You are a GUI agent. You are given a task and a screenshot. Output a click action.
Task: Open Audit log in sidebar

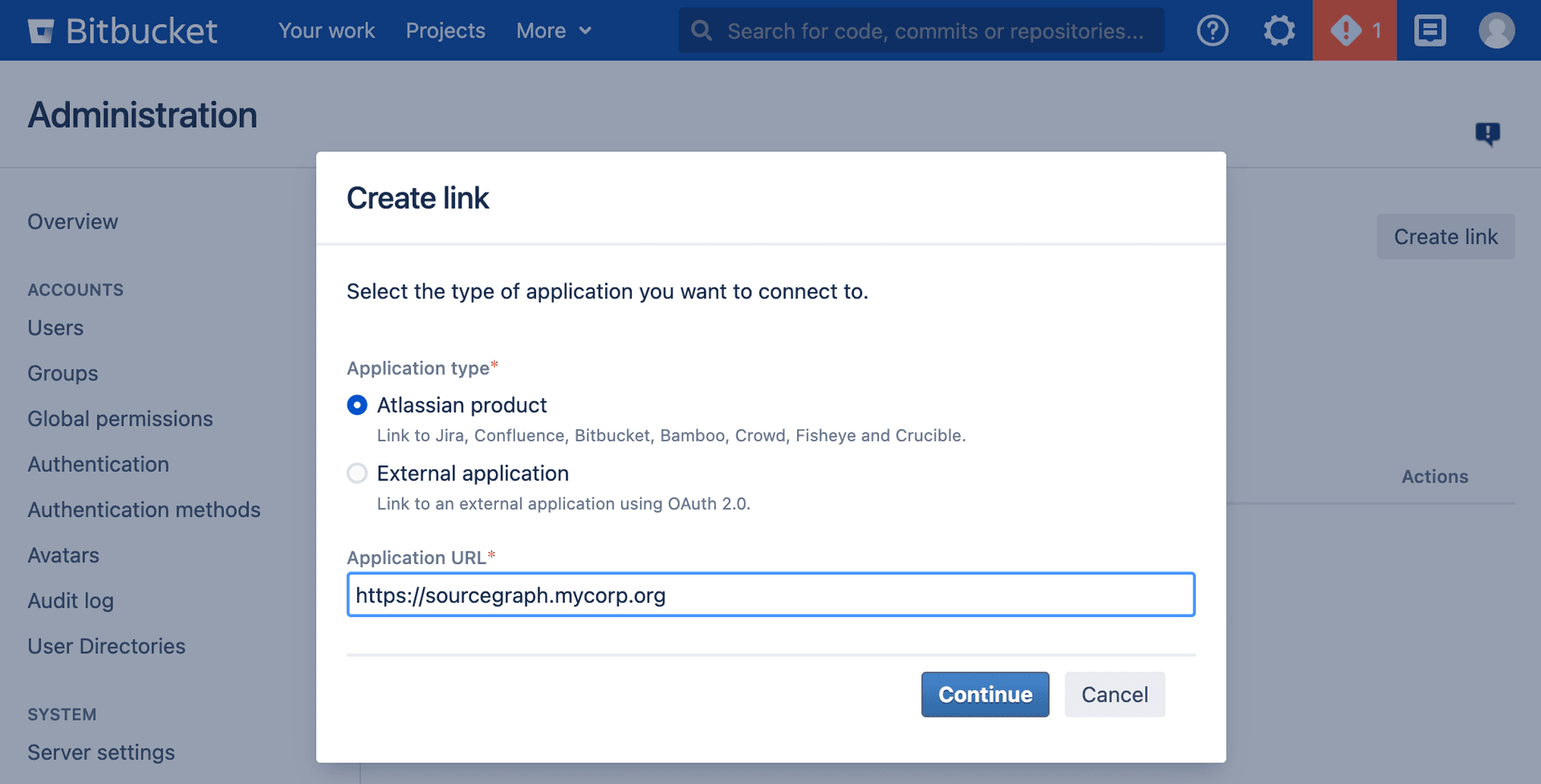click(71, 601)
